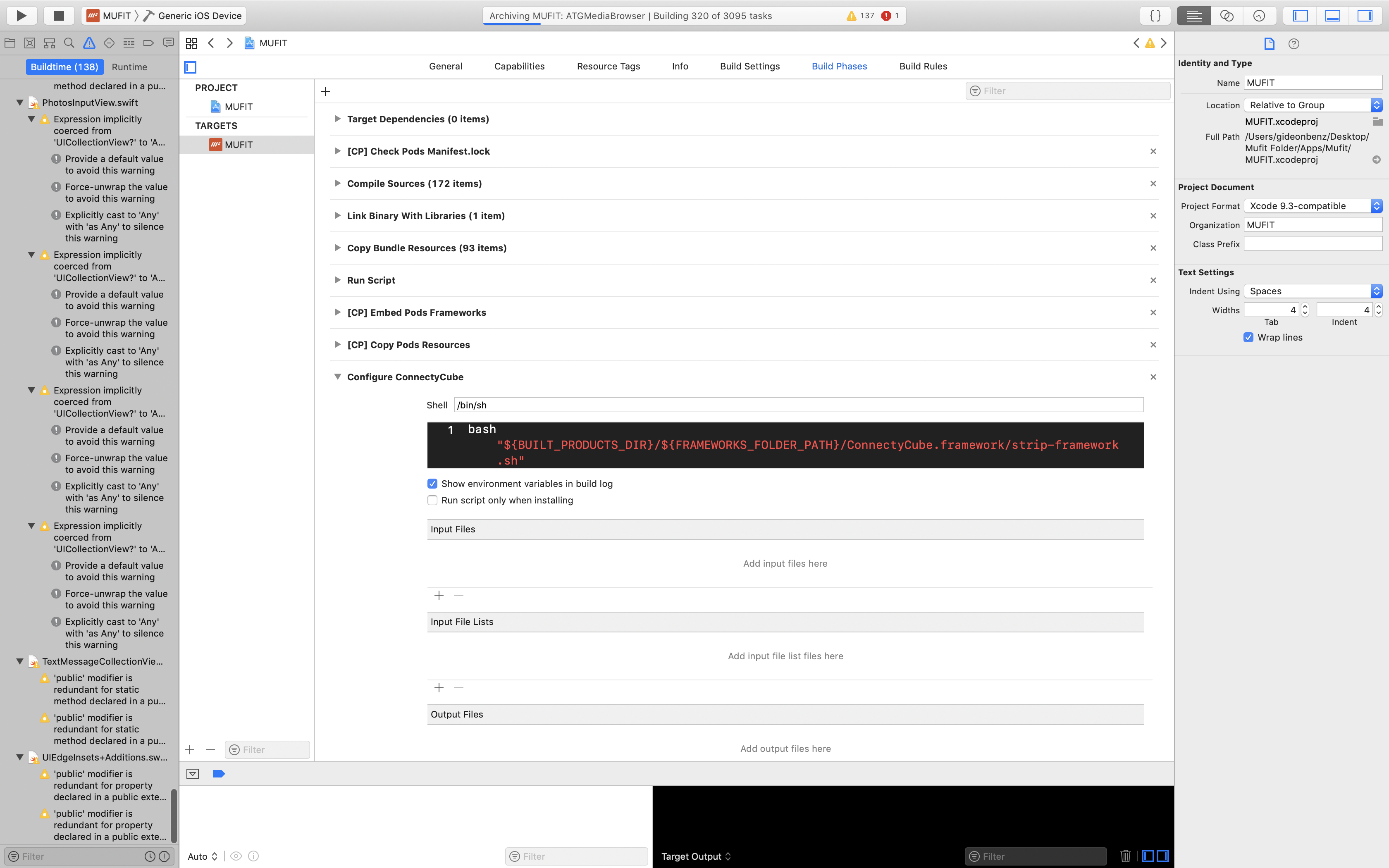Screen dimensions: 1389x868
Task: Delete the Run Script build phase
Action: 1153,280
